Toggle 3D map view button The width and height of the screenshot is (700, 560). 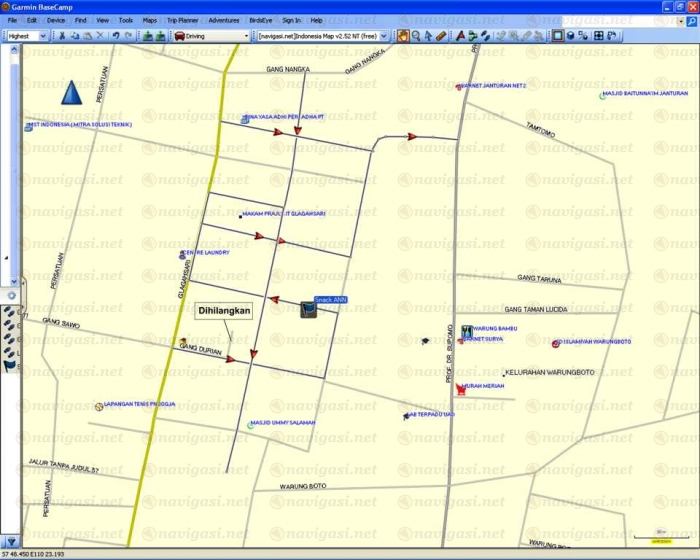pyautogui.click(x=570, y=36)
